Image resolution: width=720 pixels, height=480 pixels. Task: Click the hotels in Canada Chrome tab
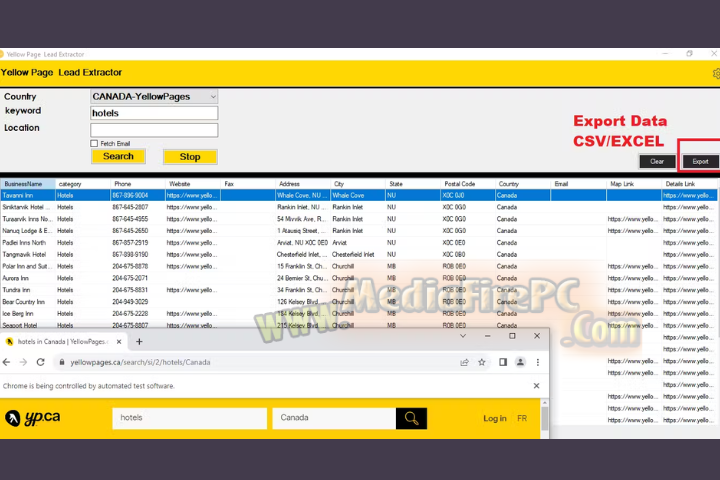click(x=62, y=342)
